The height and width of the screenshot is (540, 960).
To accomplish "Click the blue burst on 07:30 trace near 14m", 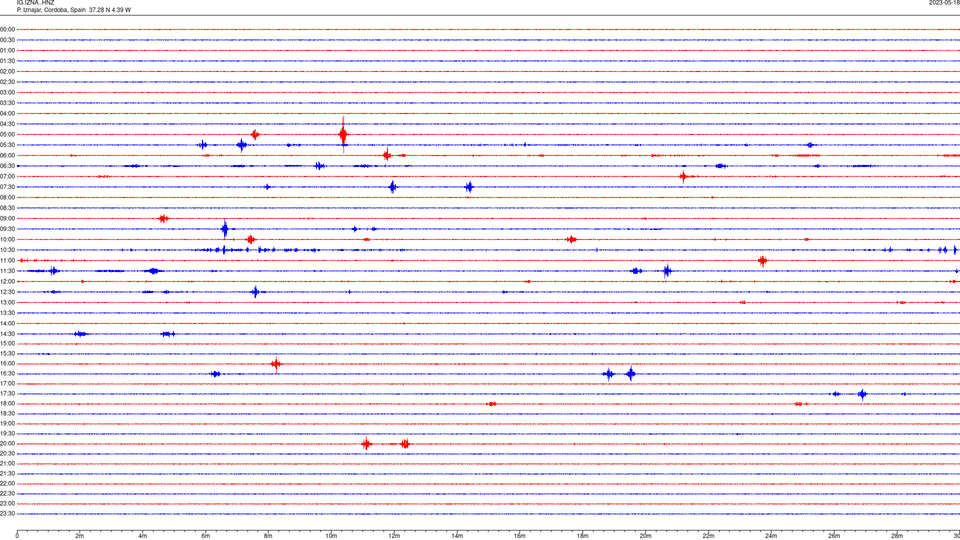I will tap(469, 187).
